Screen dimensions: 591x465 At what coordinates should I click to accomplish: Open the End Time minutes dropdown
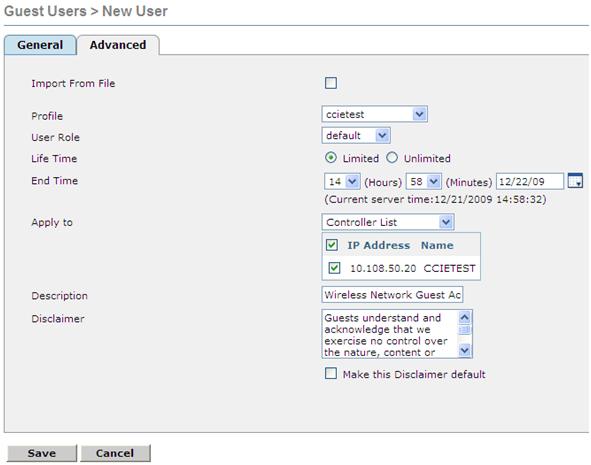(424, 182)
